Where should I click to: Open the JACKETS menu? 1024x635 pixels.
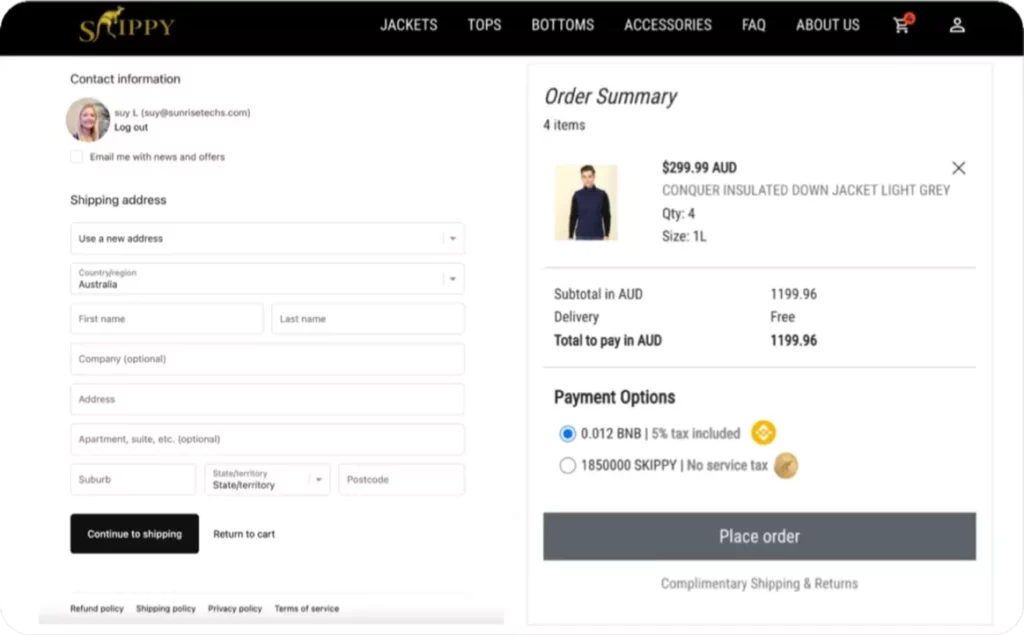(x=409, y=25)
